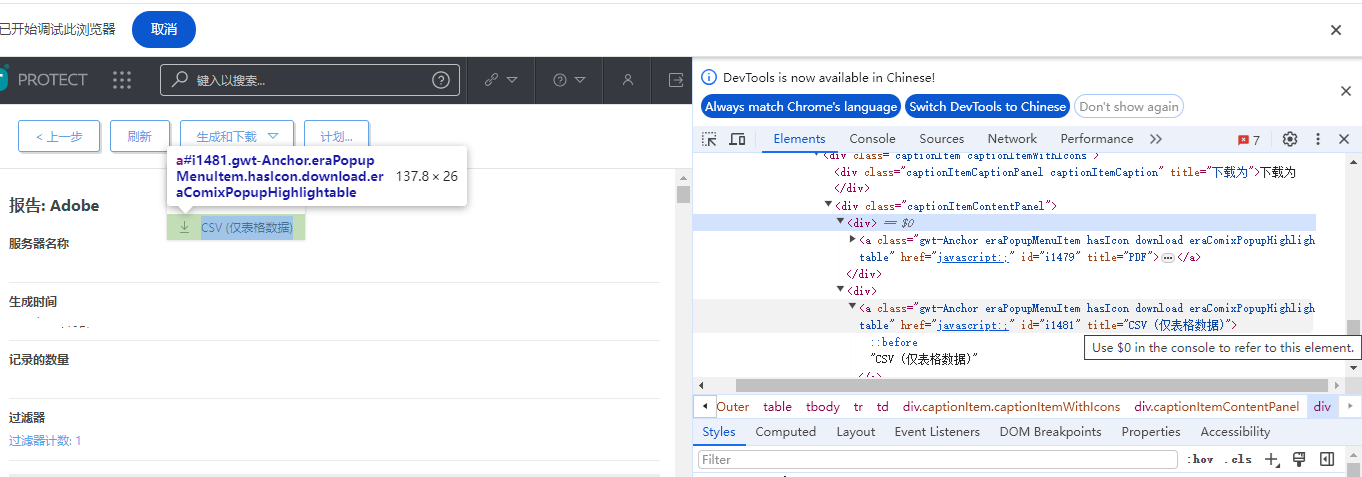Activate the DevTools inspect element picker

tap(709, 139)
